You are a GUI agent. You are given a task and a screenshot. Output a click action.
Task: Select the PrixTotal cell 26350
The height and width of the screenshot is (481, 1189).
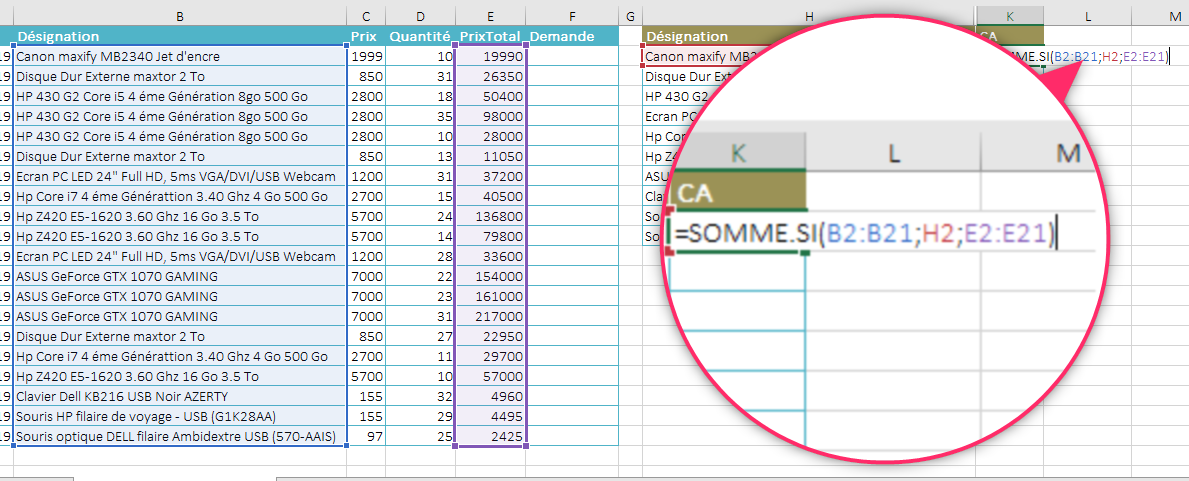[x=491, y=76]
